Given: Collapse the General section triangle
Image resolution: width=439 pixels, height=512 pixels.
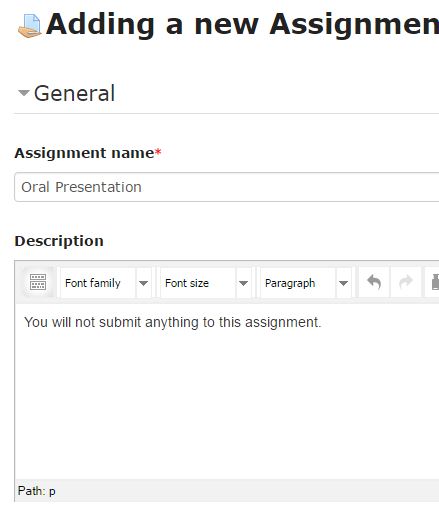Looking at the screenshot, I should click(x=24, y=93).
